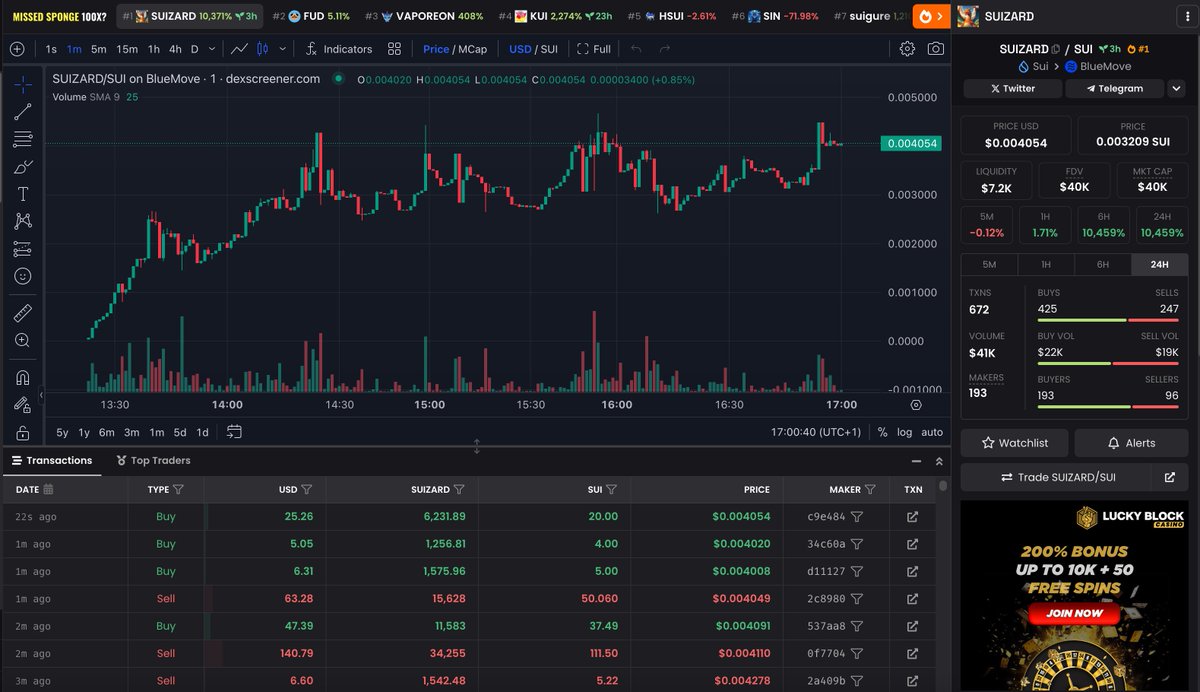Screen dimensions: 1200x692
Task: Switch to the Transactions tab
Action: tap(51, 460)
